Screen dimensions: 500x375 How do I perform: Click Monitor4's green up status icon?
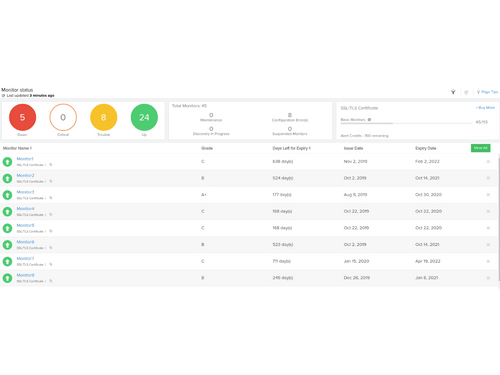7,212
